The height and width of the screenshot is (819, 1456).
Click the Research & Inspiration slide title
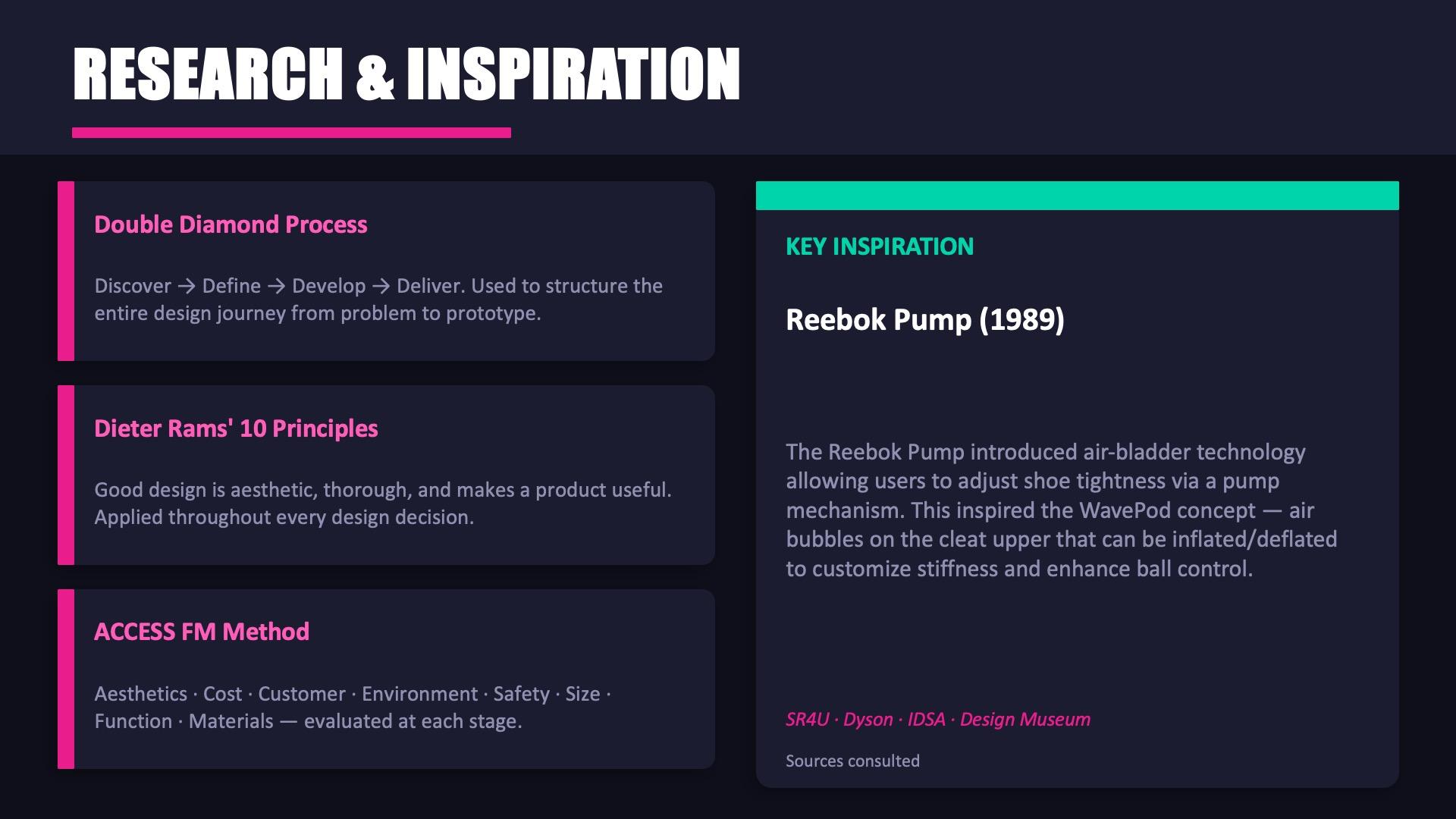coord(406,74)
